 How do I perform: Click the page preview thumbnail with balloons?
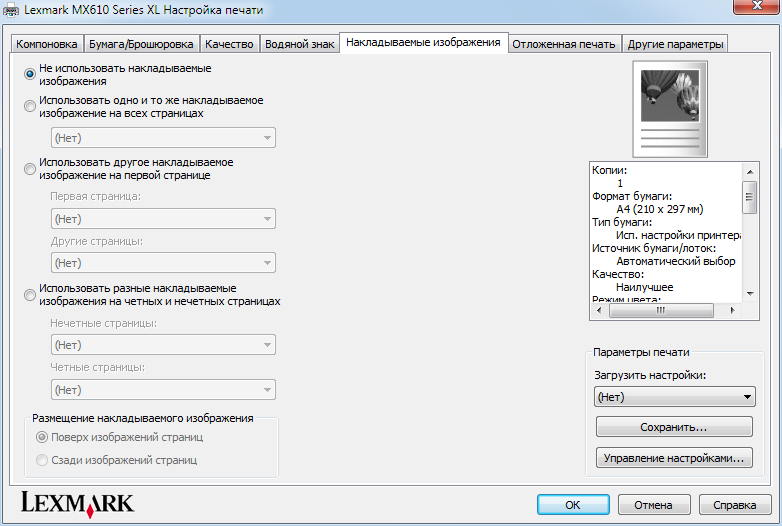[x=670, y=109]
